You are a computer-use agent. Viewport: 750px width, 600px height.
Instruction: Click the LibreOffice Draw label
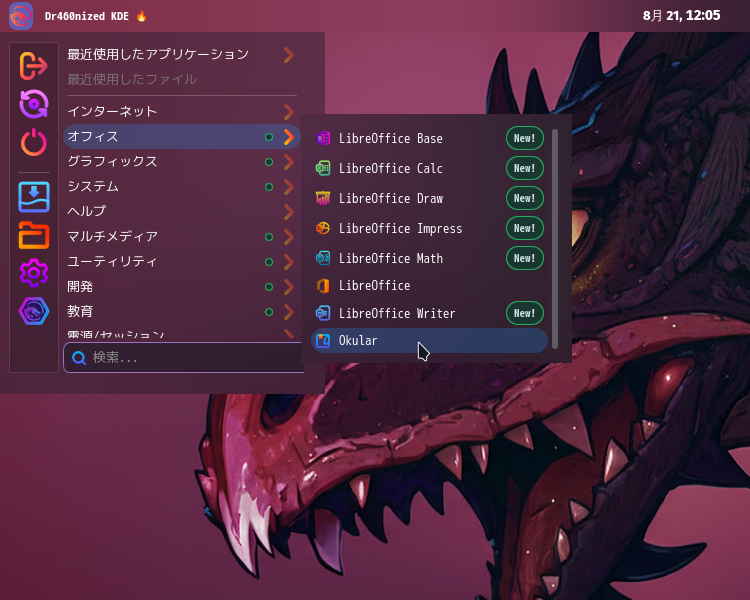[x=391, y=198]
